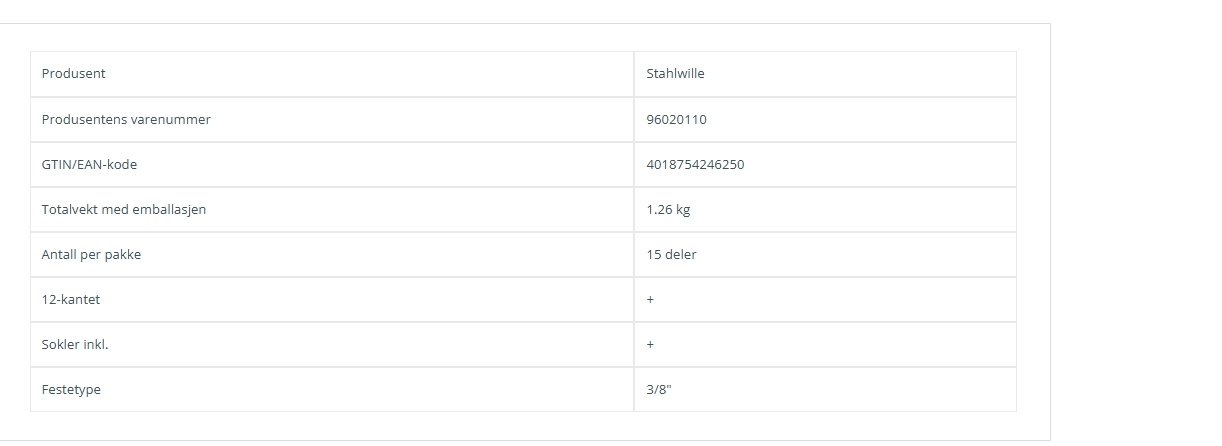1222x446 pixels.
Task: Click the plus sign for Sokler inkl.
Action: (650, 344)
